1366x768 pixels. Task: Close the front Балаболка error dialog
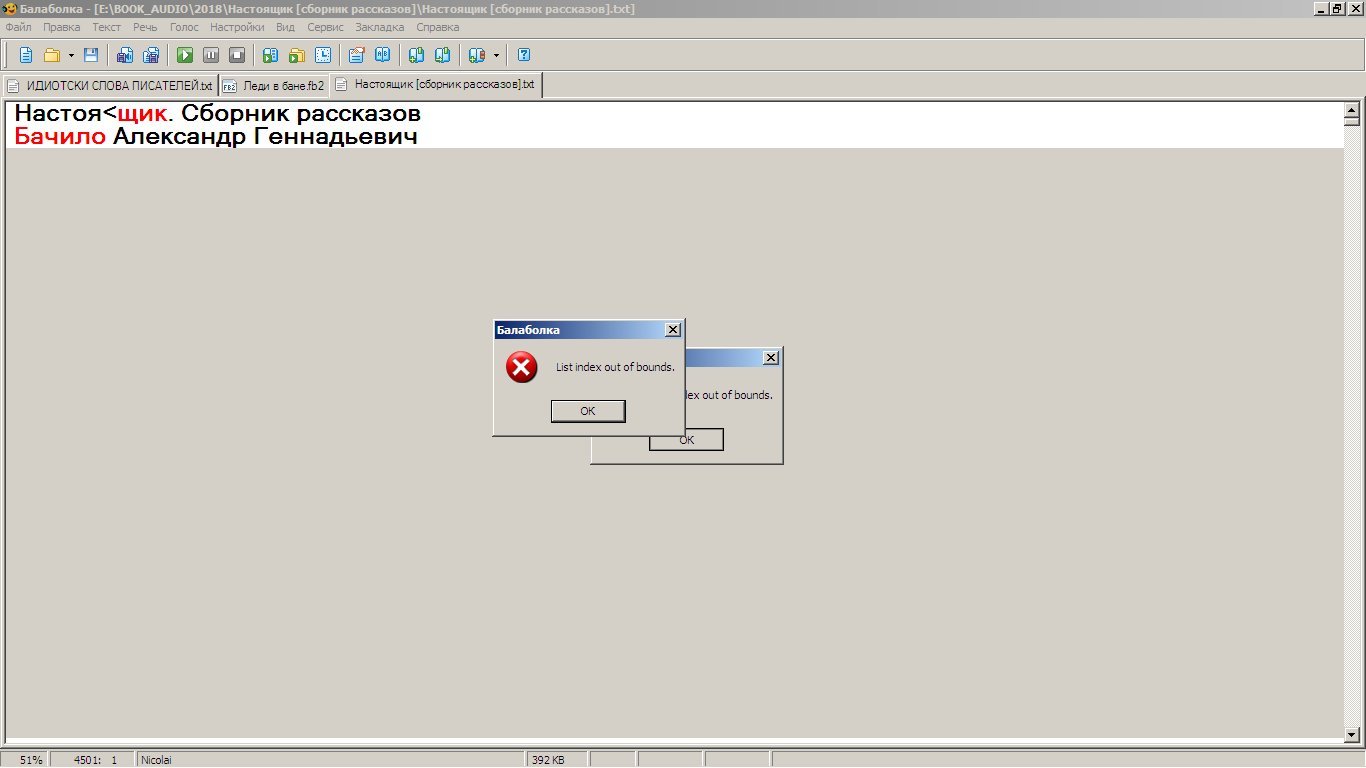point(673,330)
